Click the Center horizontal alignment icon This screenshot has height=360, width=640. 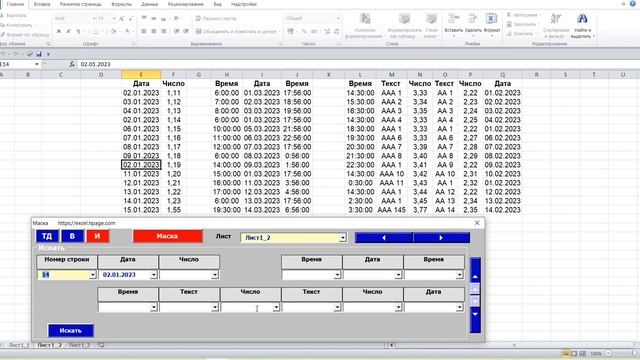point(153,31)
